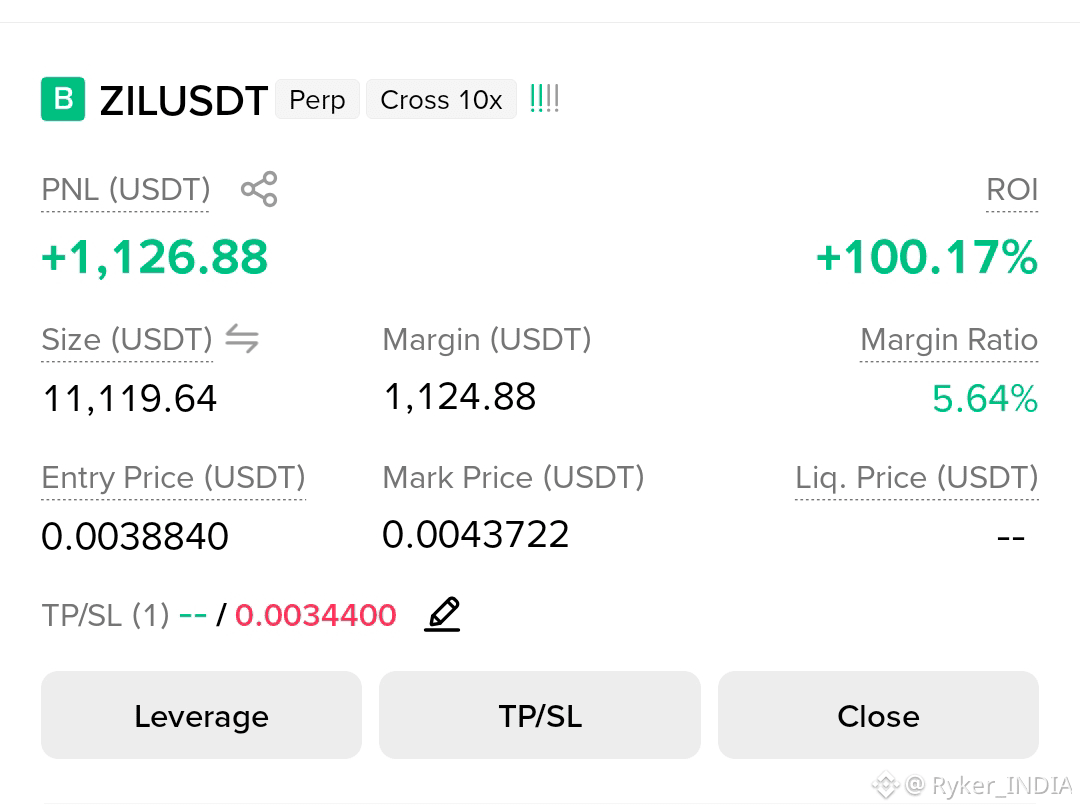
Task: Click the +100.17% ROI value
Action: tap(926, 257)
